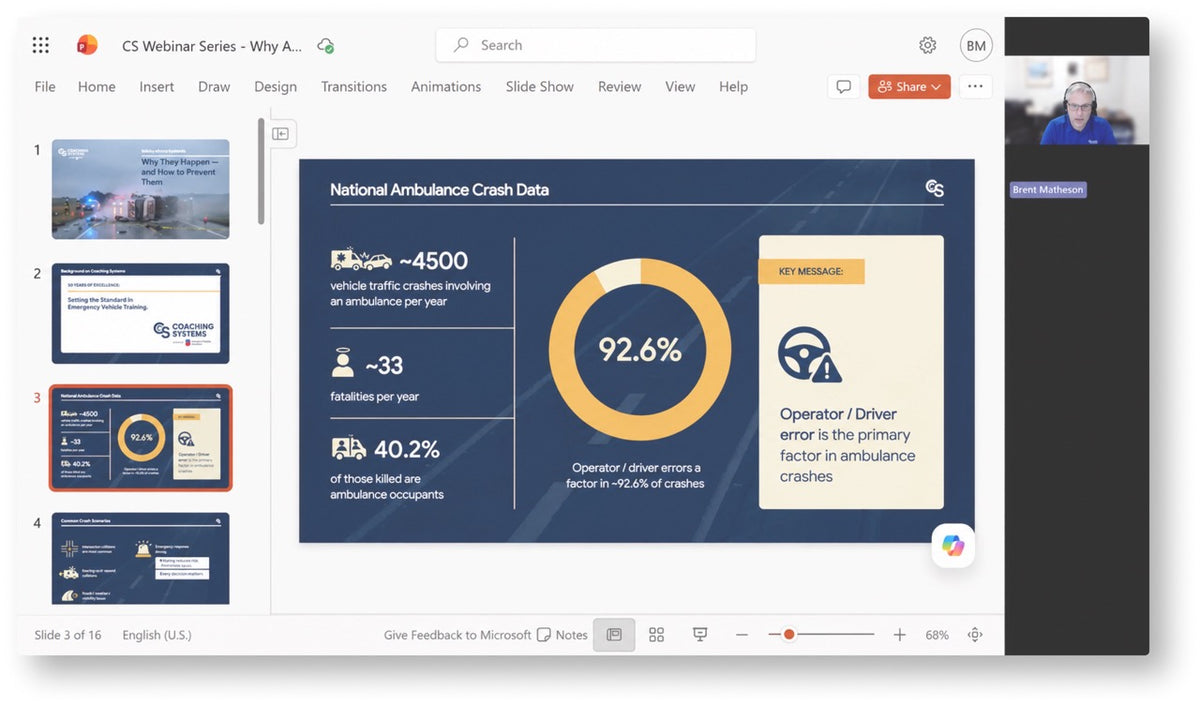
Task: Click the zoom out minus icon
Action: click(742, 635)
